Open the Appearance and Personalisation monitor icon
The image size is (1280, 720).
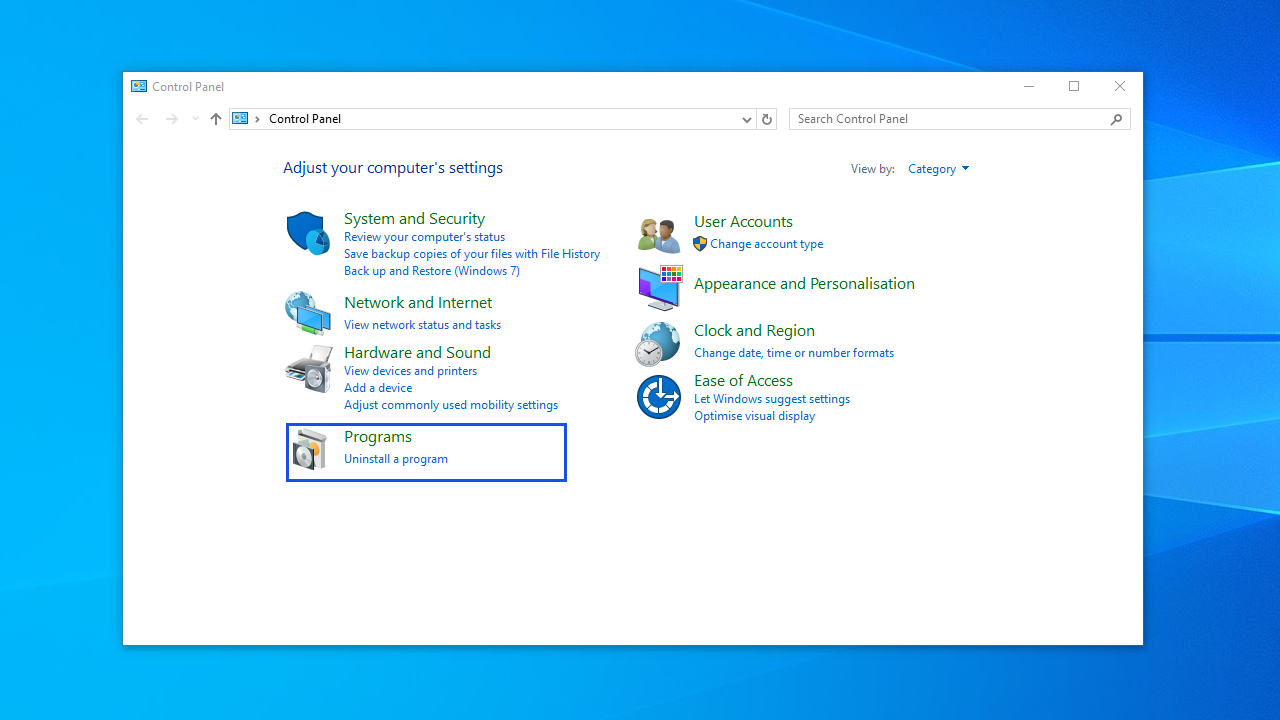[x=660, y=287]
